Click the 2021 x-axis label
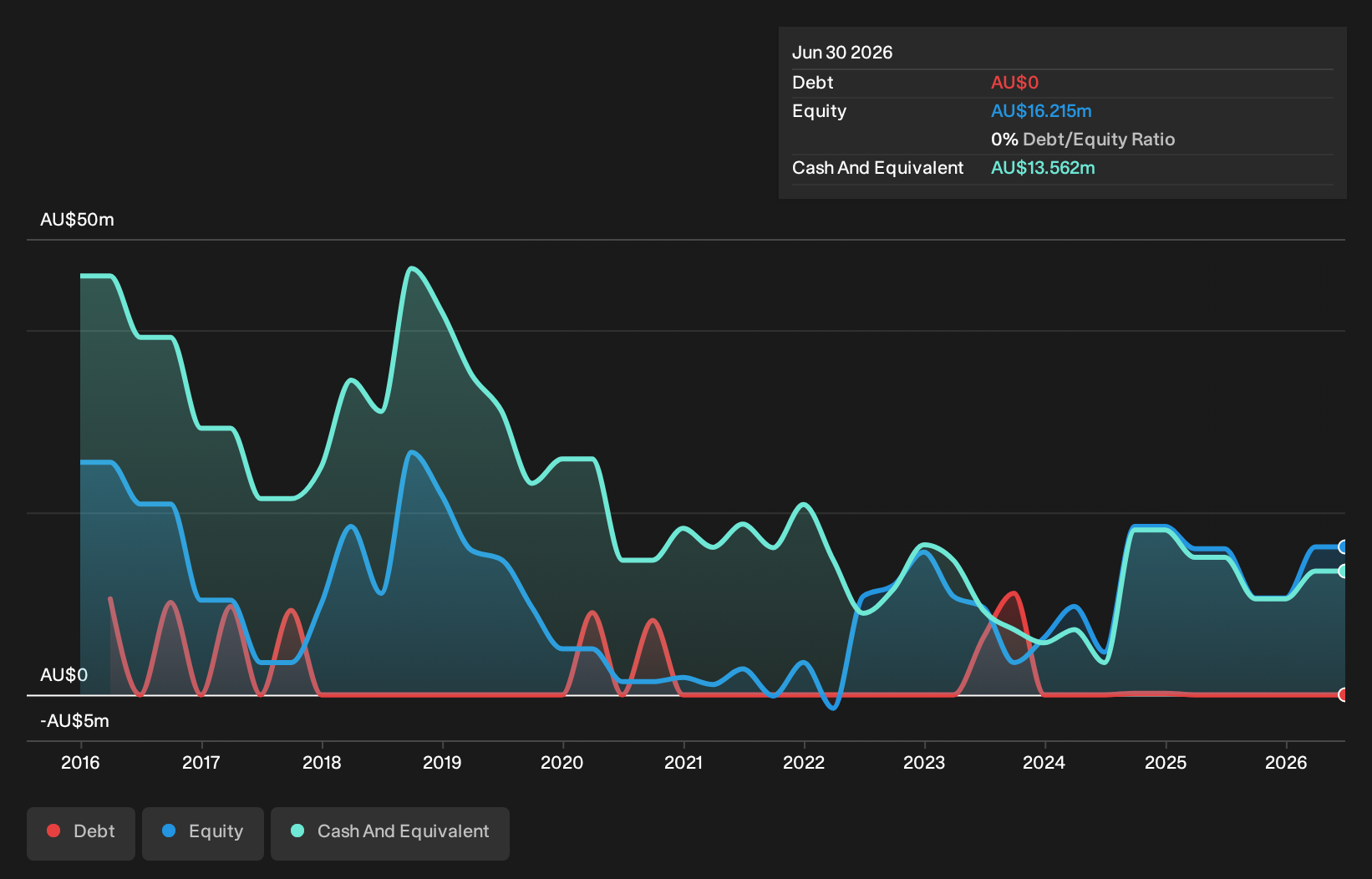 point(683,762)
